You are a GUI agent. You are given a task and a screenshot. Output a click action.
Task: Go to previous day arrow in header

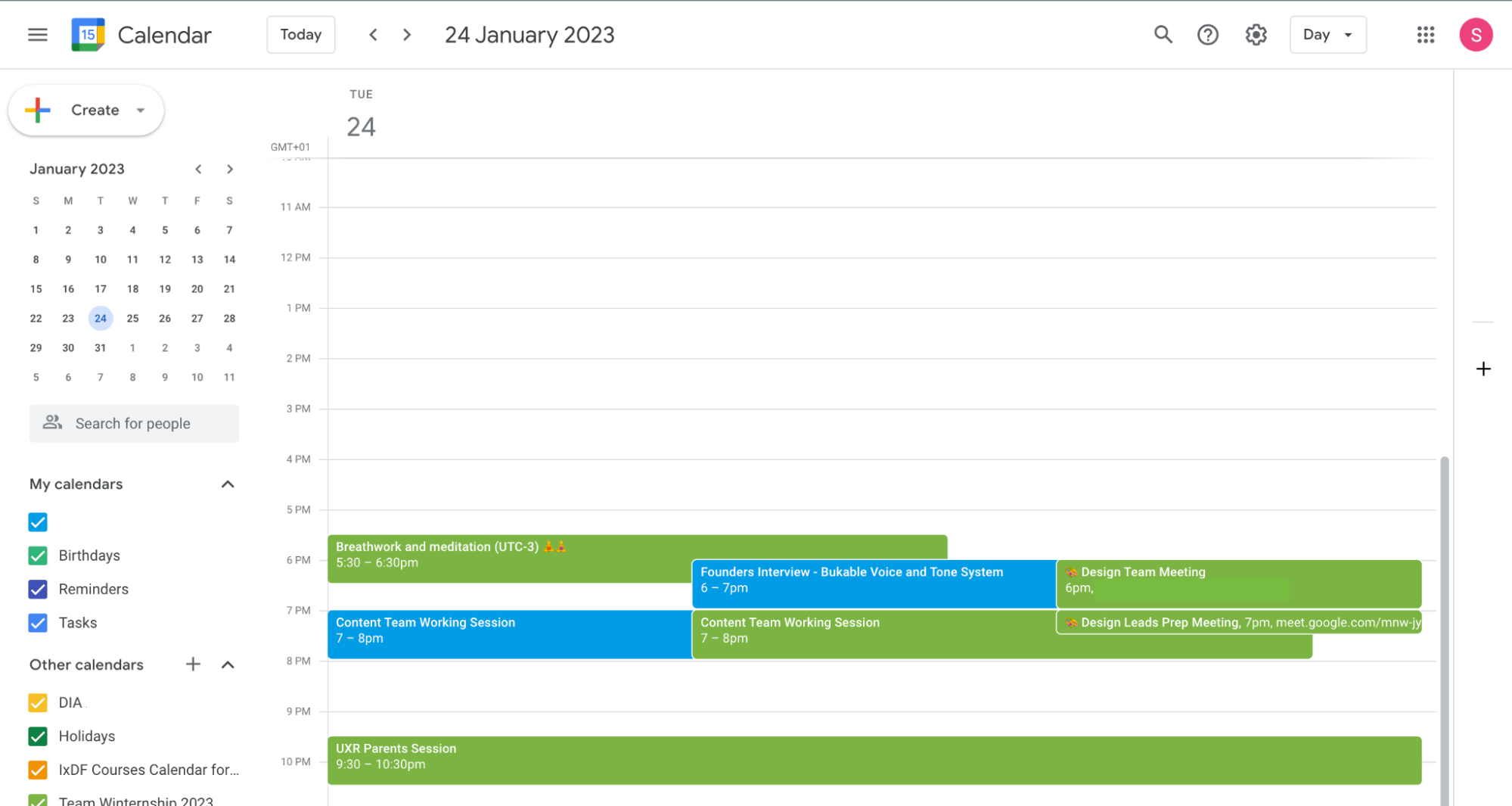pyautogui.click(x=373, y=35)
